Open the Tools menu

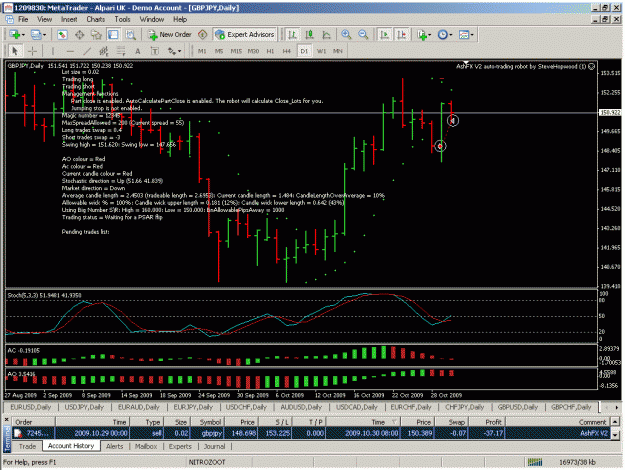(122, 19)
